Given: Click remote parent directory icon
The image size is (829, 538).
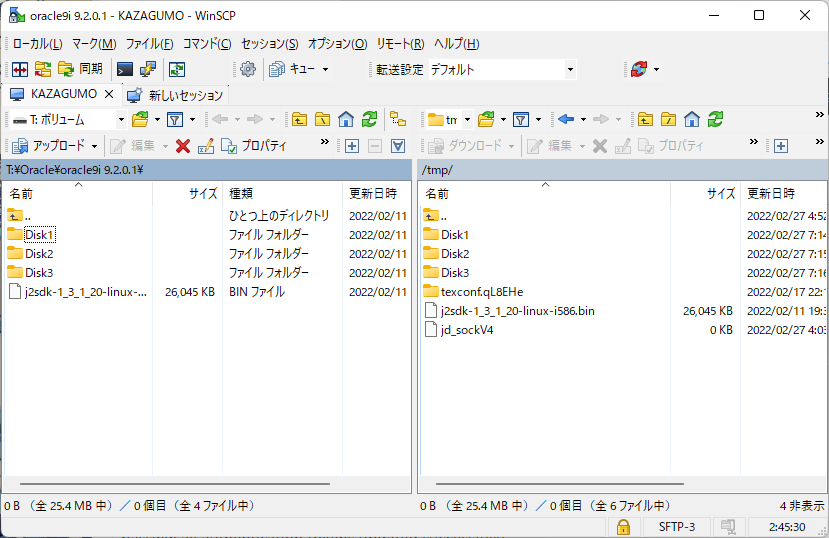Looking at the screenshot, I should (645, 119).
